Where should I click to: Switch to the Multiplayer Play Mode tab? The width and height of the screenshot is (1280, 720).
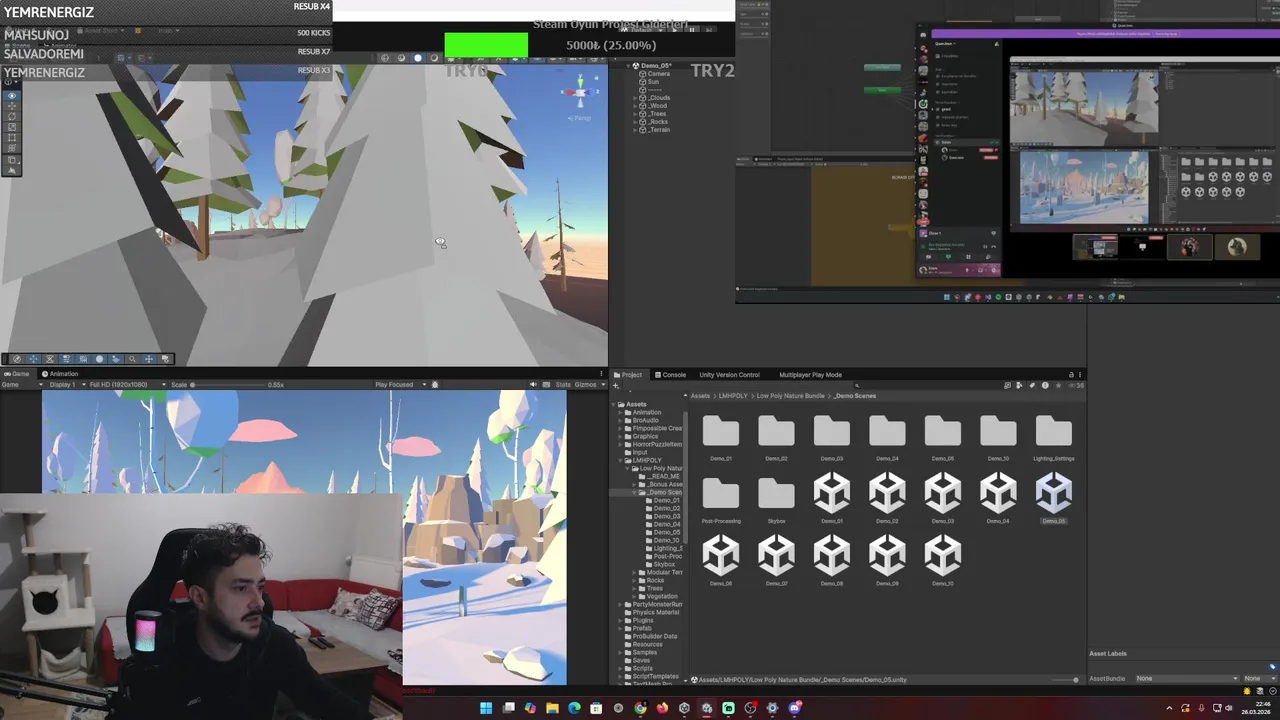[x=810, y=375]
